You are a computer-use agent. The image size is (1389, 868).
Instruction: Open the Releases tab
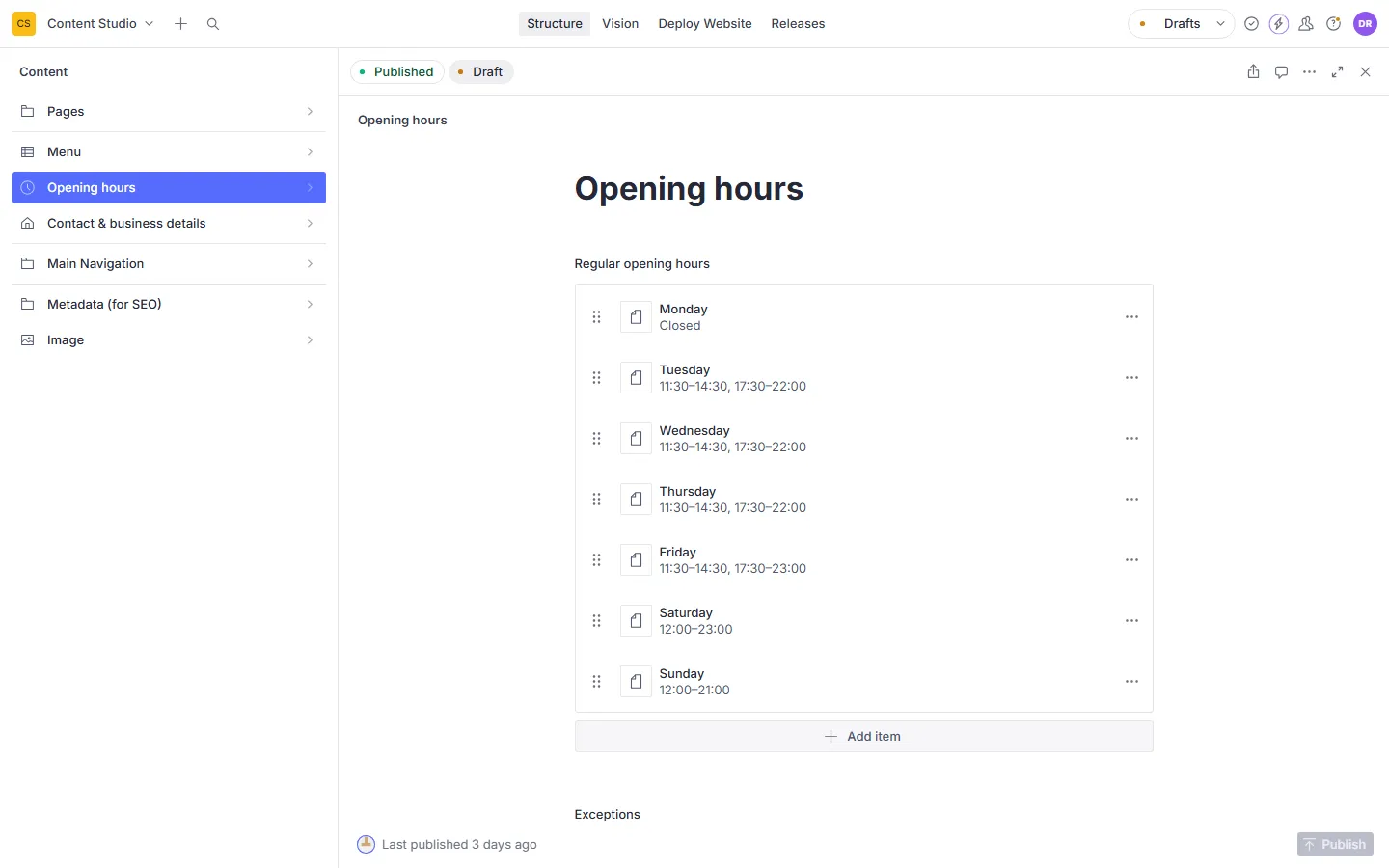(x=798, y=24)
